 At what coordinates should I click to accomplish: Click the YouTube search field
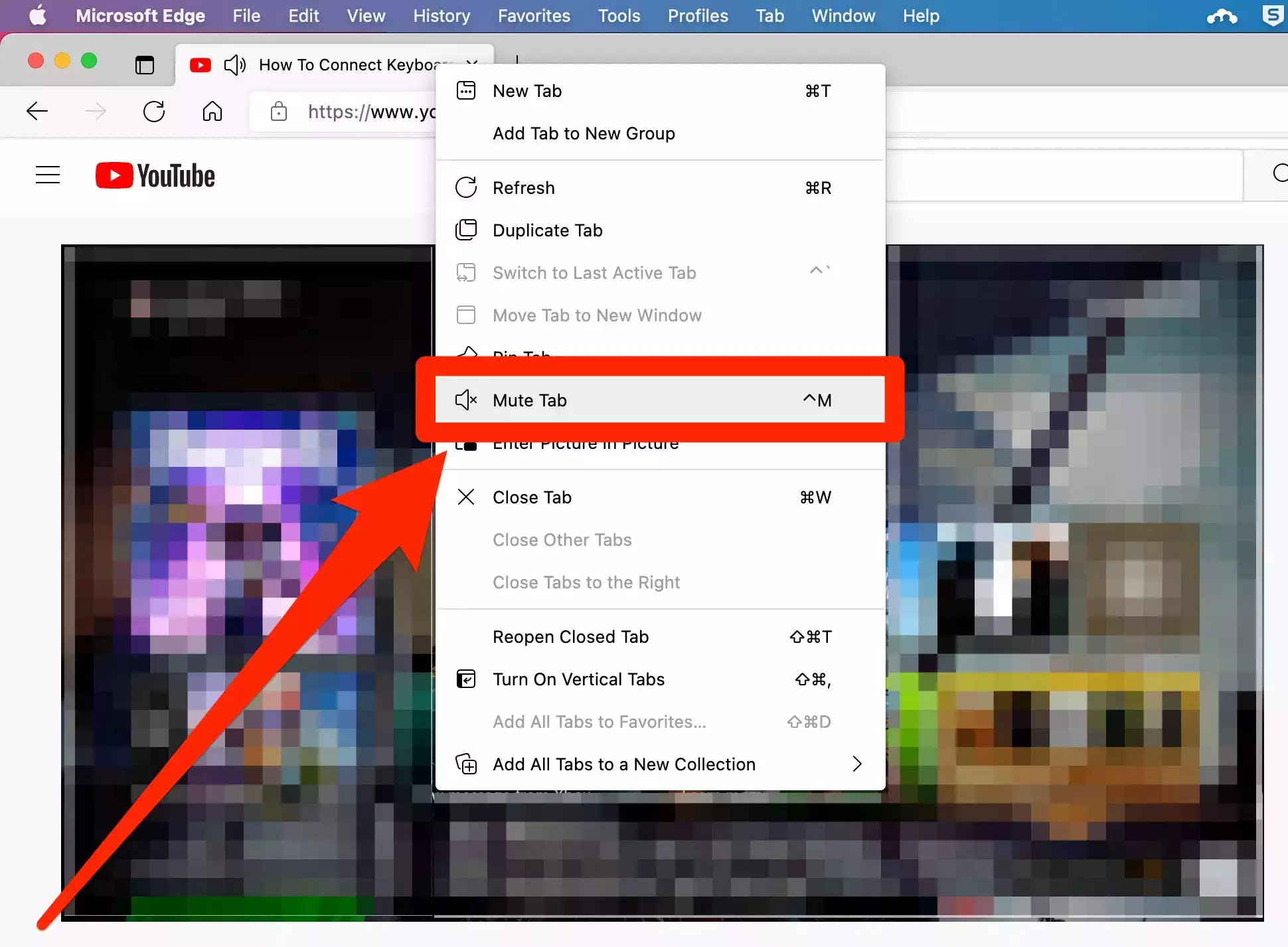(1064, 175)
